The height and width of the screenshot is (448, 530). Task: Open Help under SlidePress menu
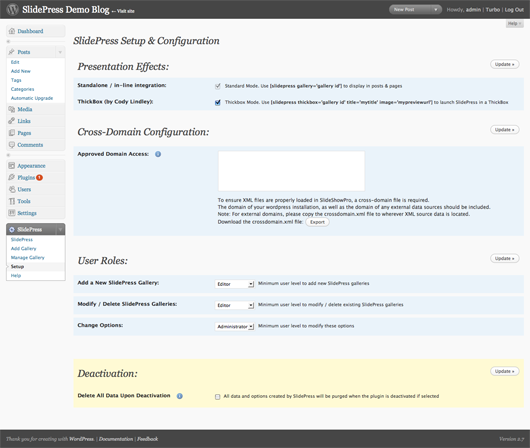point(16,276)
